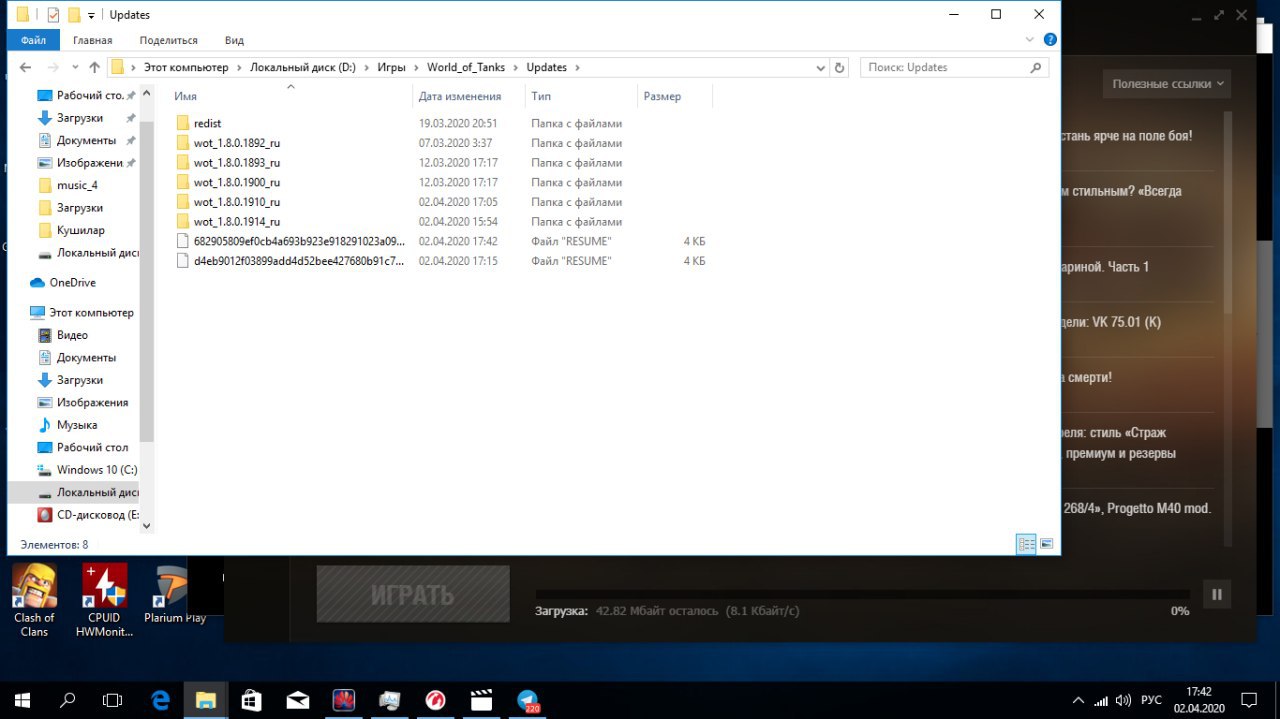Open the Файл ribbon tab
The width and height of the screenshot is (1280, 719).
point(33,40)
